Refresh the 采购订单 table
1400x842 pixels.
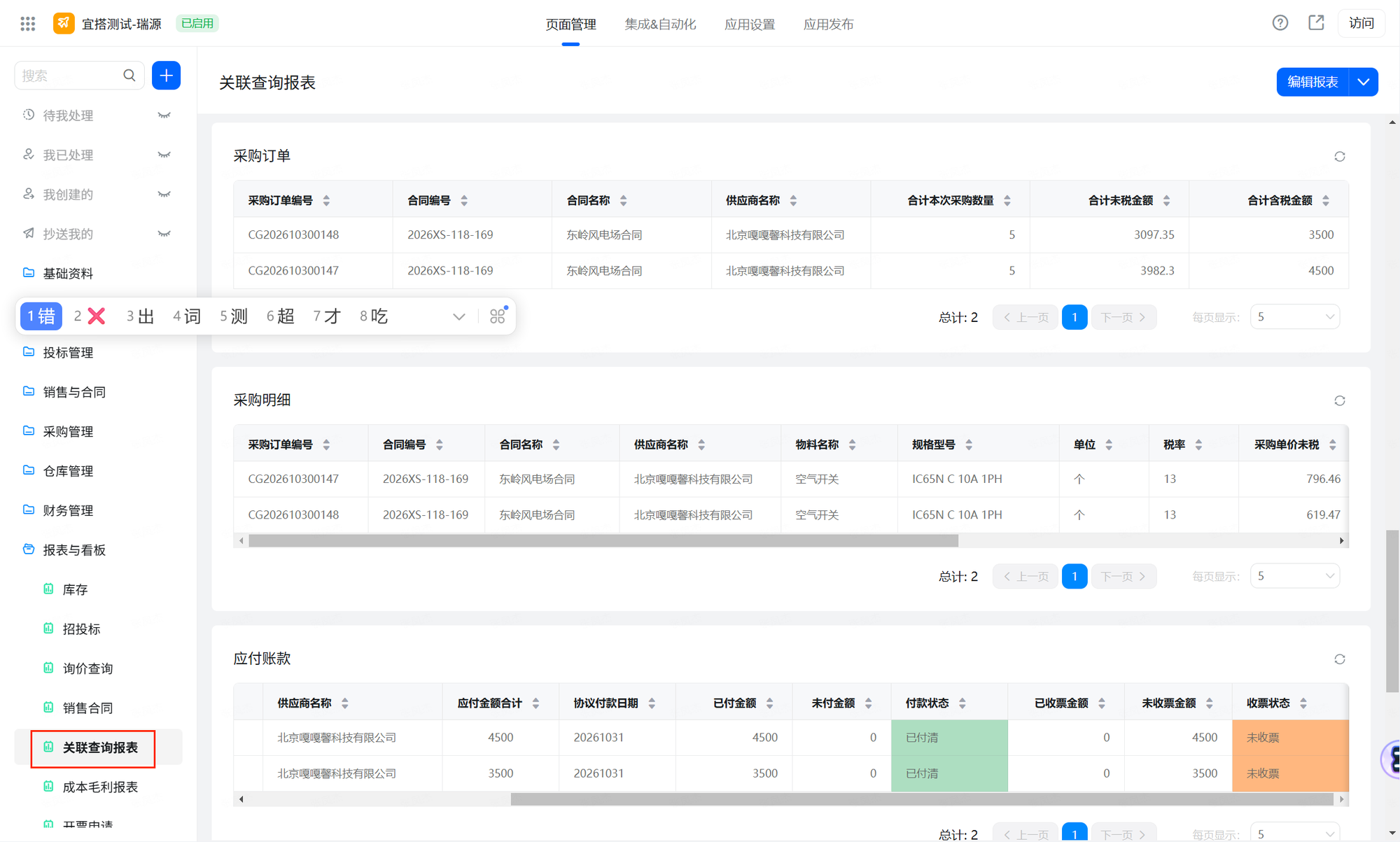[1340, 156]
